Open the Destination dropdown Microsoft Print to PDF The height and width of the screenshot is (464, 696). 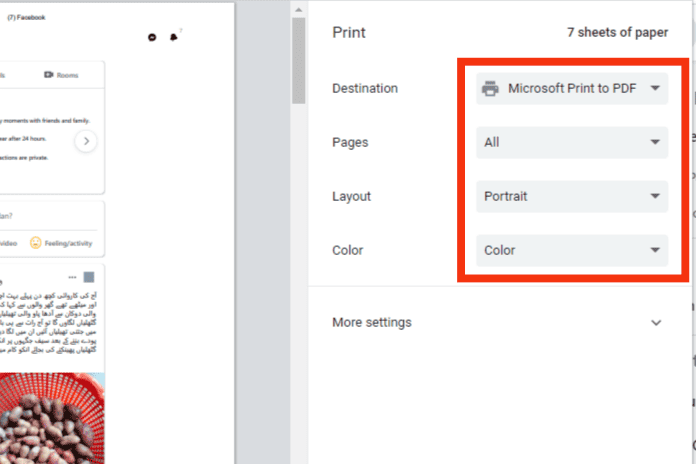point(572,88)
